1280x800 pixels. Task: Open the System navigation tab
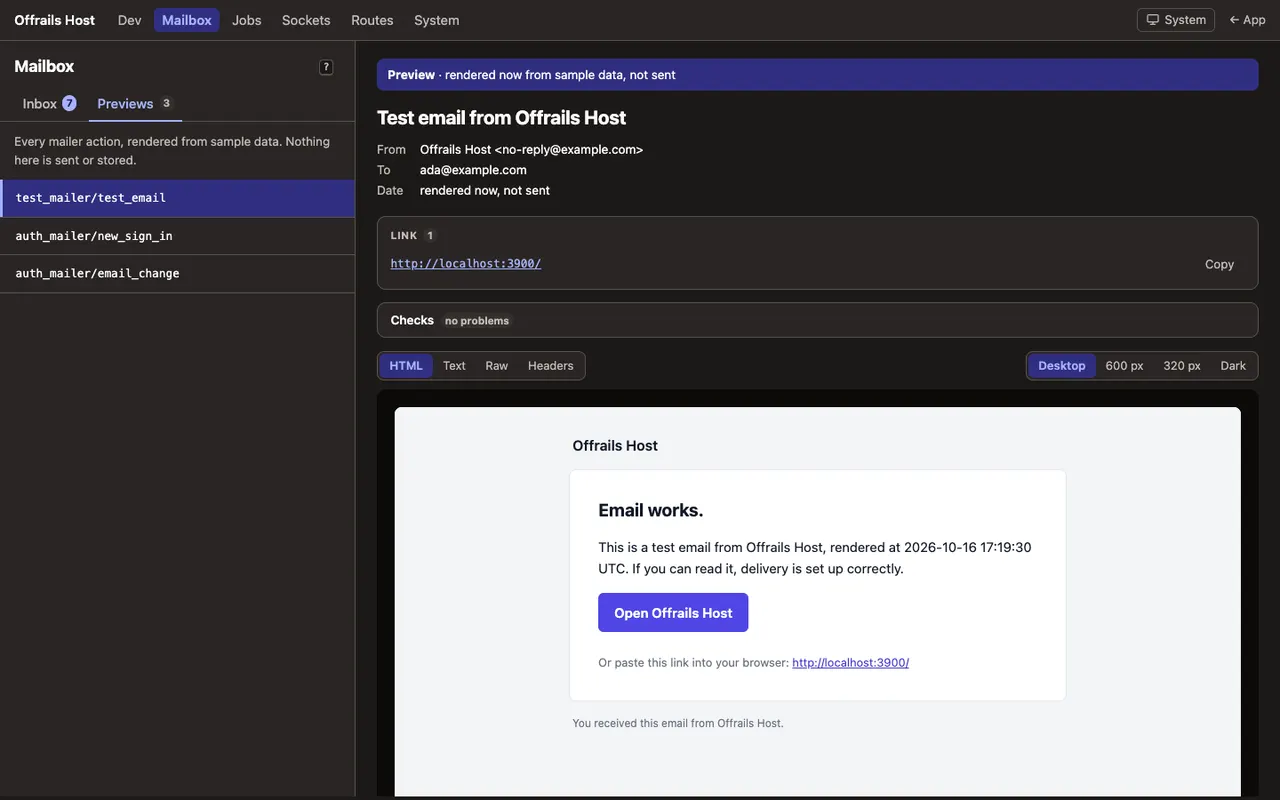click(x=437, y=20)
